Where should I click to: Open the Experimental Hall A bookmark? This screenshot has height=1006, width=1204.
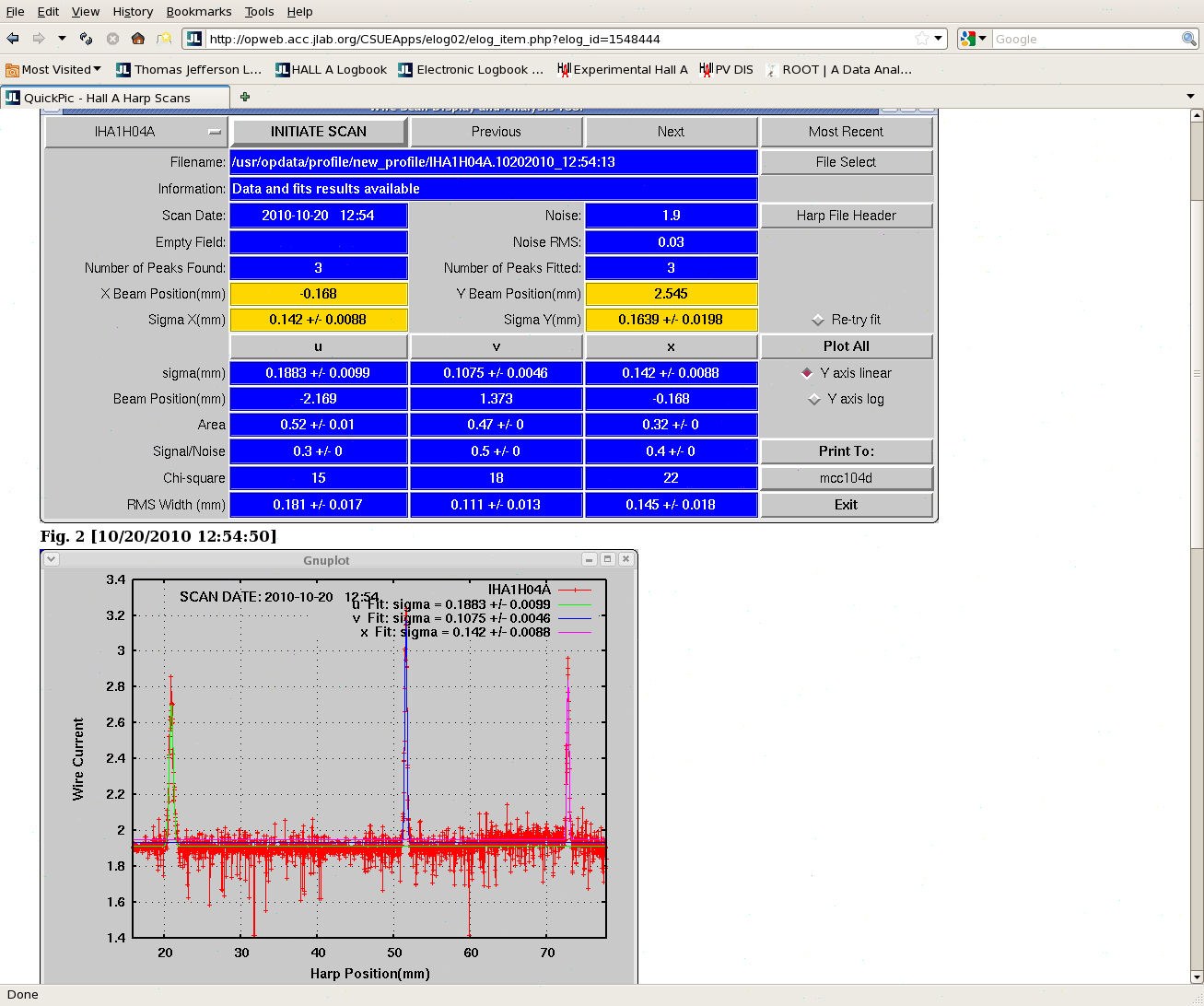[x=623, y=69]
